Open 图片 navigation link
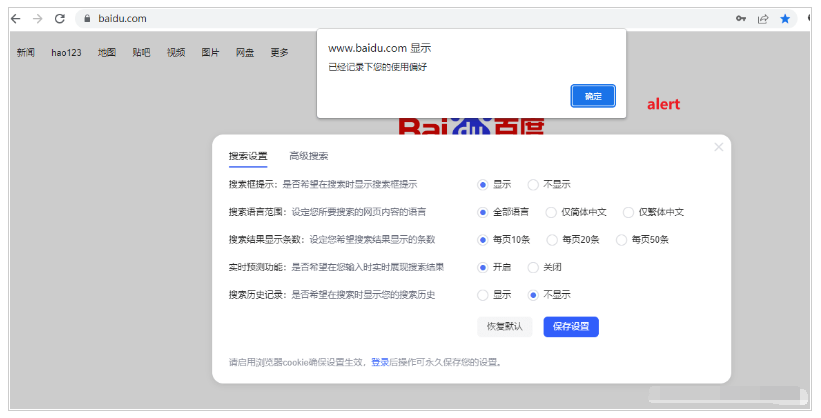The image size is (821, 418). click(210, 52)
